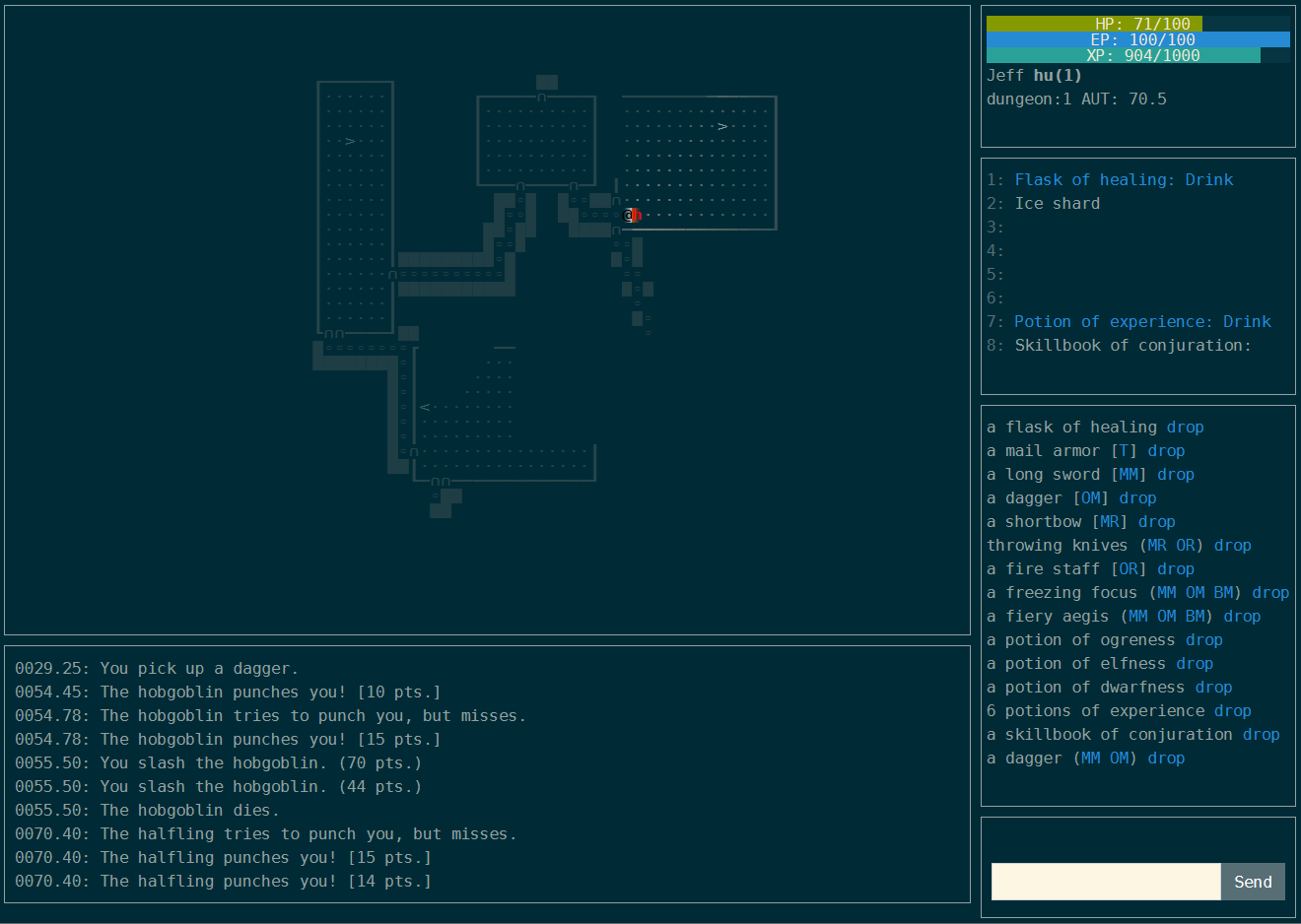Click the OR tag on fire staff
1301x924 pixels.
pyautogui.click(x=1129, y=568)
